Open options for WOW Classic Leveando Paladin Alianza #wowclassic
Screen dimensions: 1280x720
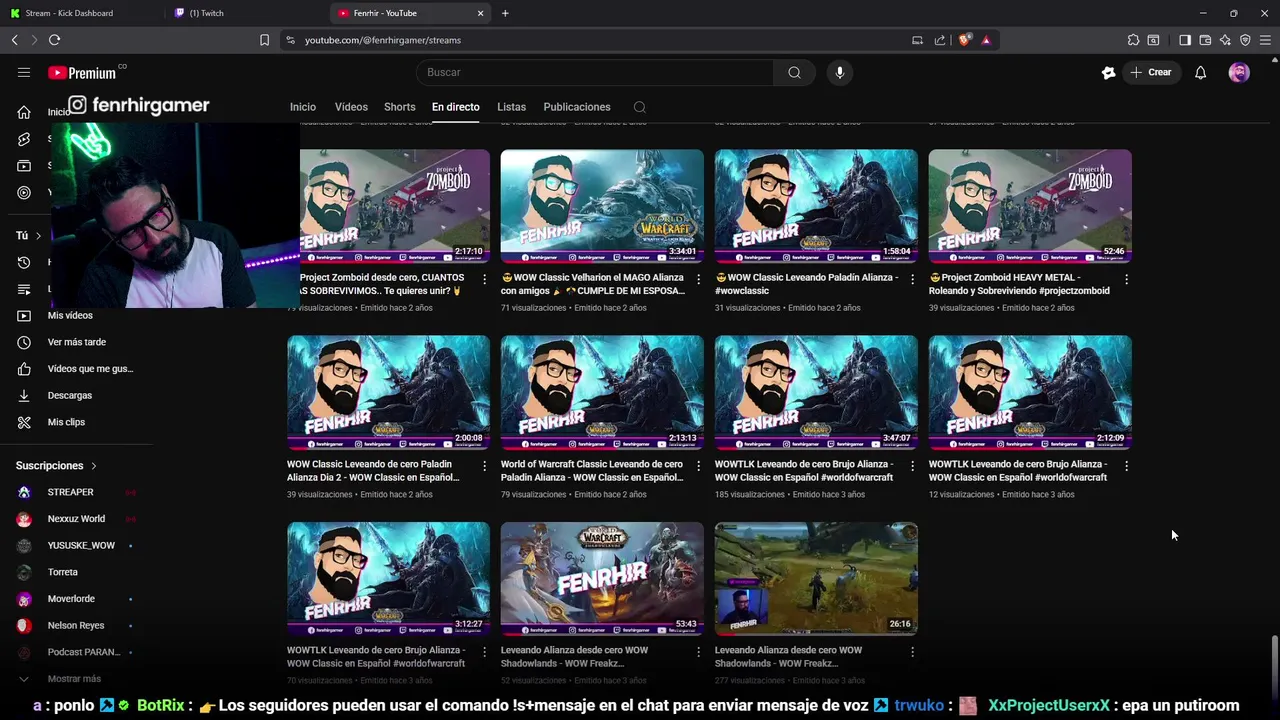(912, 280)
